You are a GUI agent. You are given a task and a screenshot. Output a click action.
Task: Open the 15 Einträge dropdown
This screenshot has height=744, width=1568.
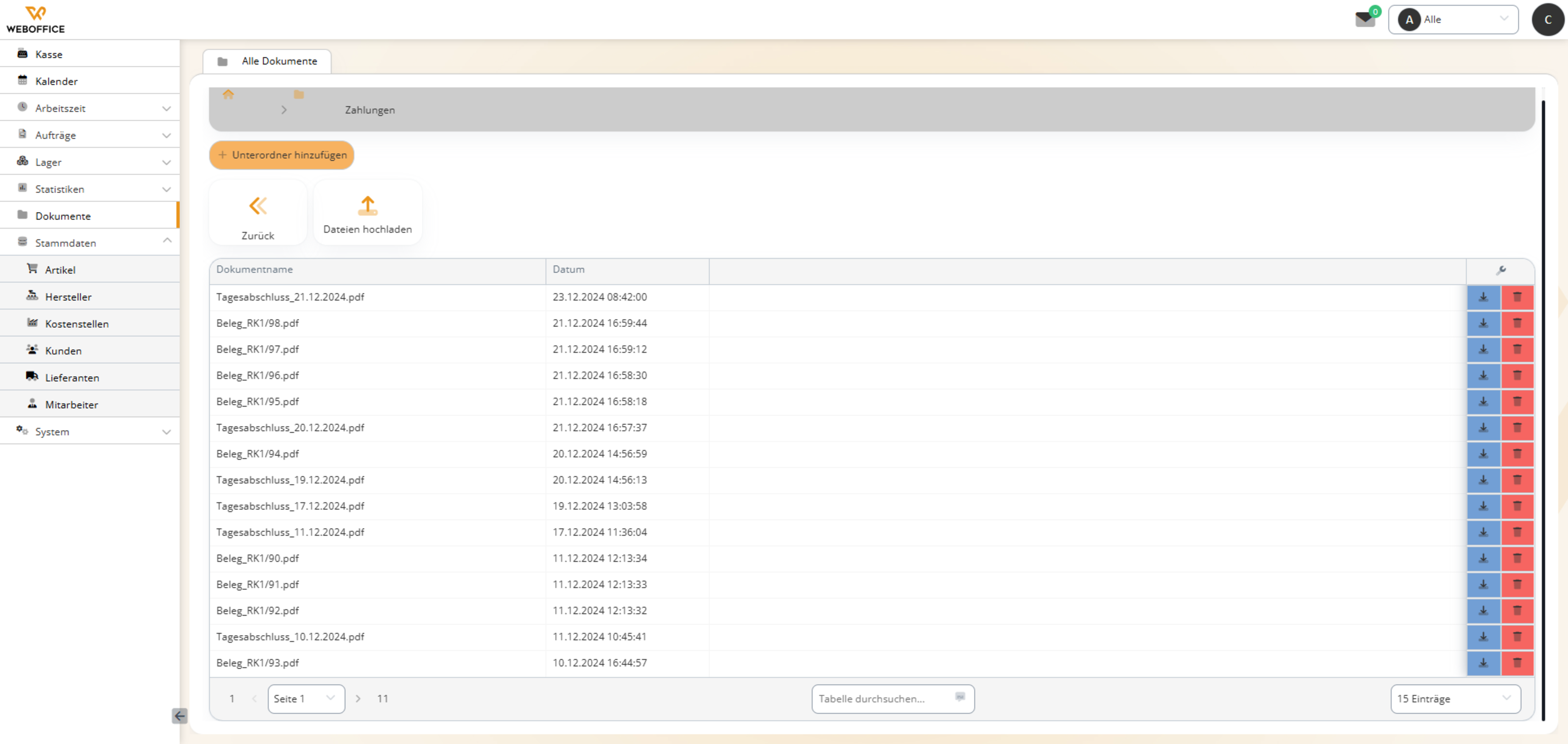coord(1455,698)
